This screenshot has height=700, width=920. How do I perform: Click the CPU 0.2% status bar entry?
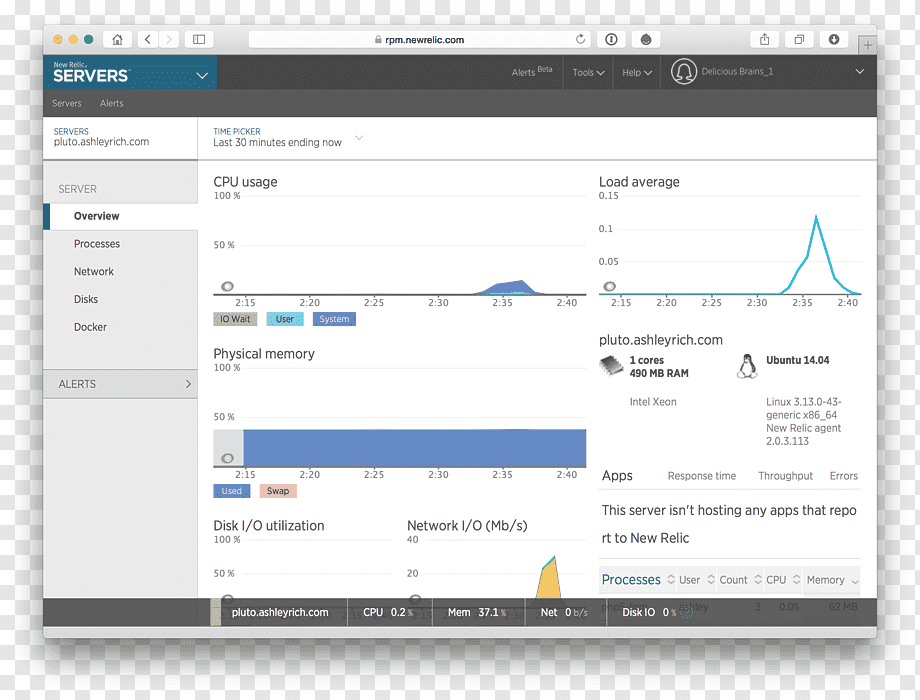click(388, 612)
